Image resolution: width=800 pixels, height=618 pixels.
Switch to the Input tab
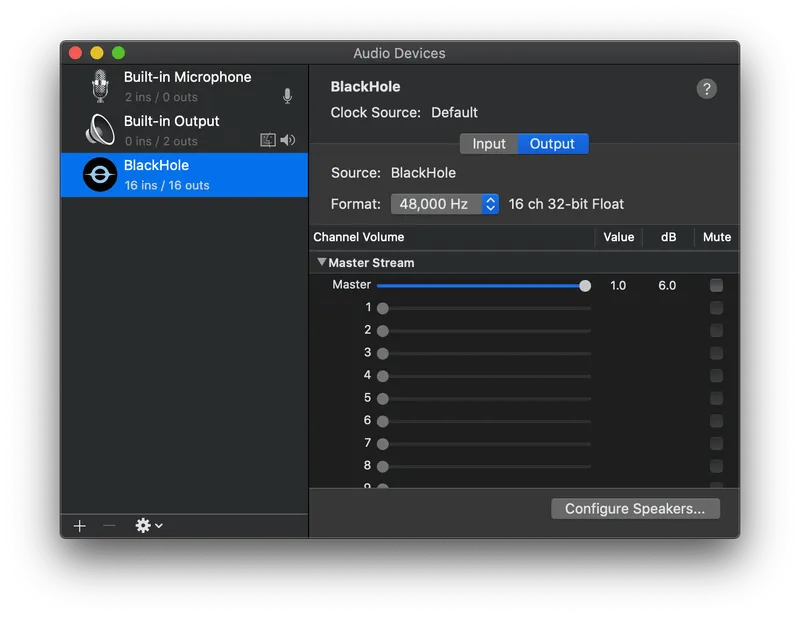click(x=489, y=144)
